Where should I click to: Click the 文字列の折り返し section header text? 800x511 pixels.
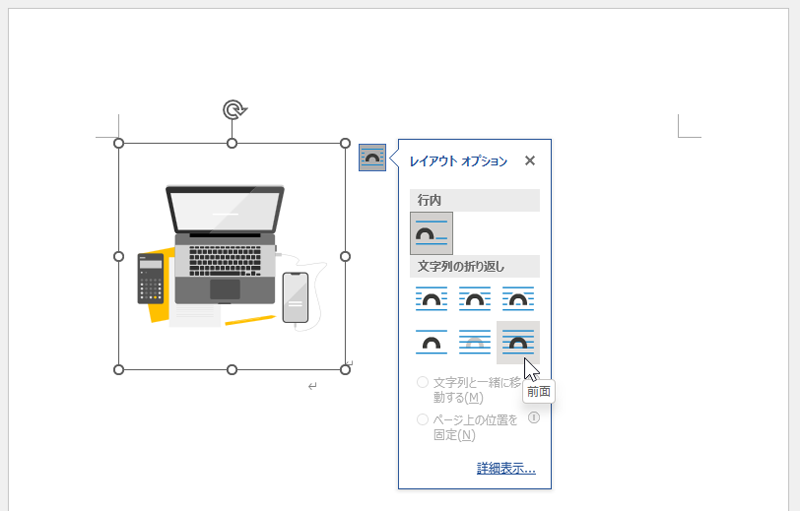point(461,266)
